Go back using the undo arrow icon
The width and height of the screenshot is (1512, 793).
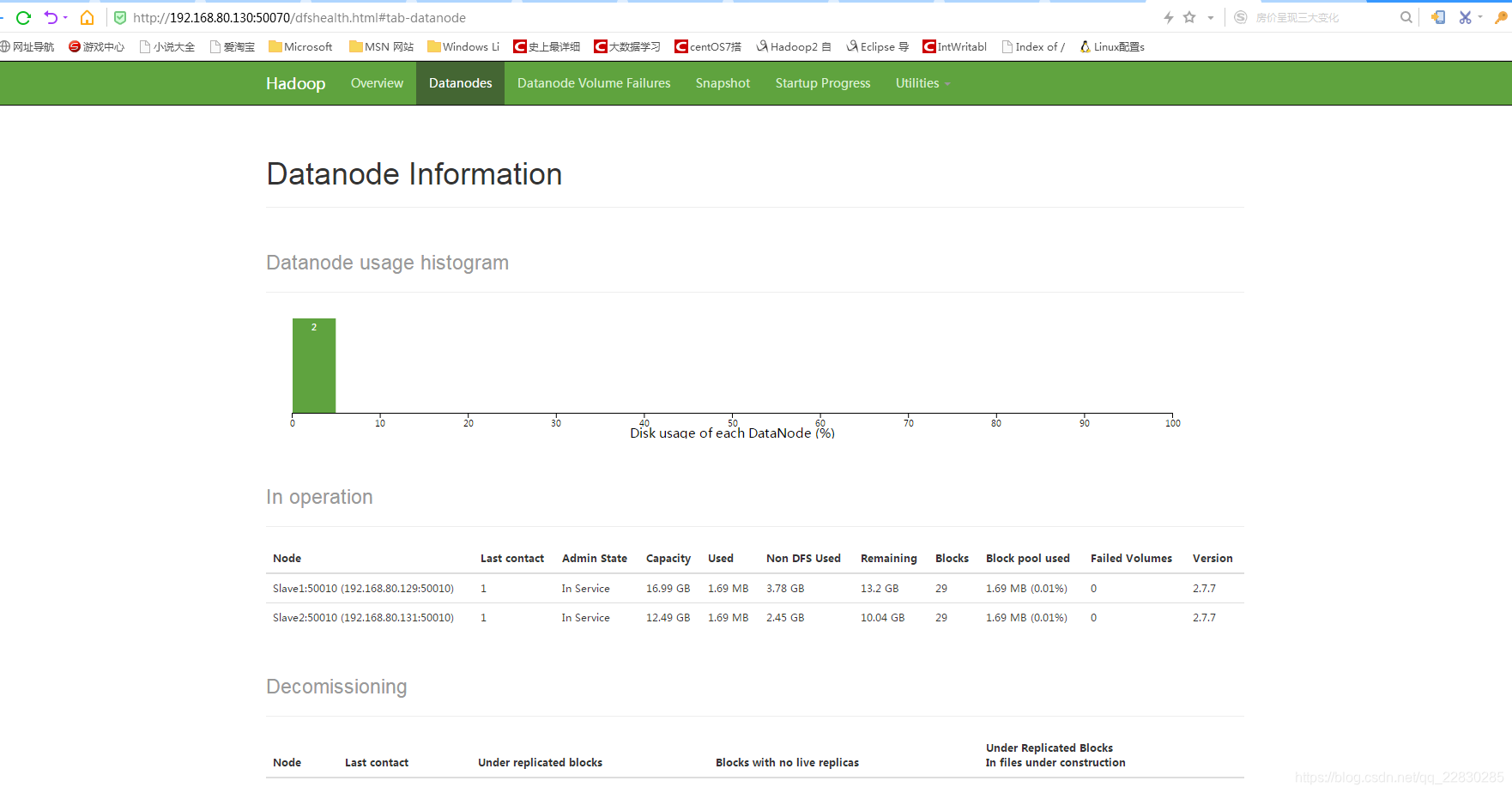pos(51,17)
